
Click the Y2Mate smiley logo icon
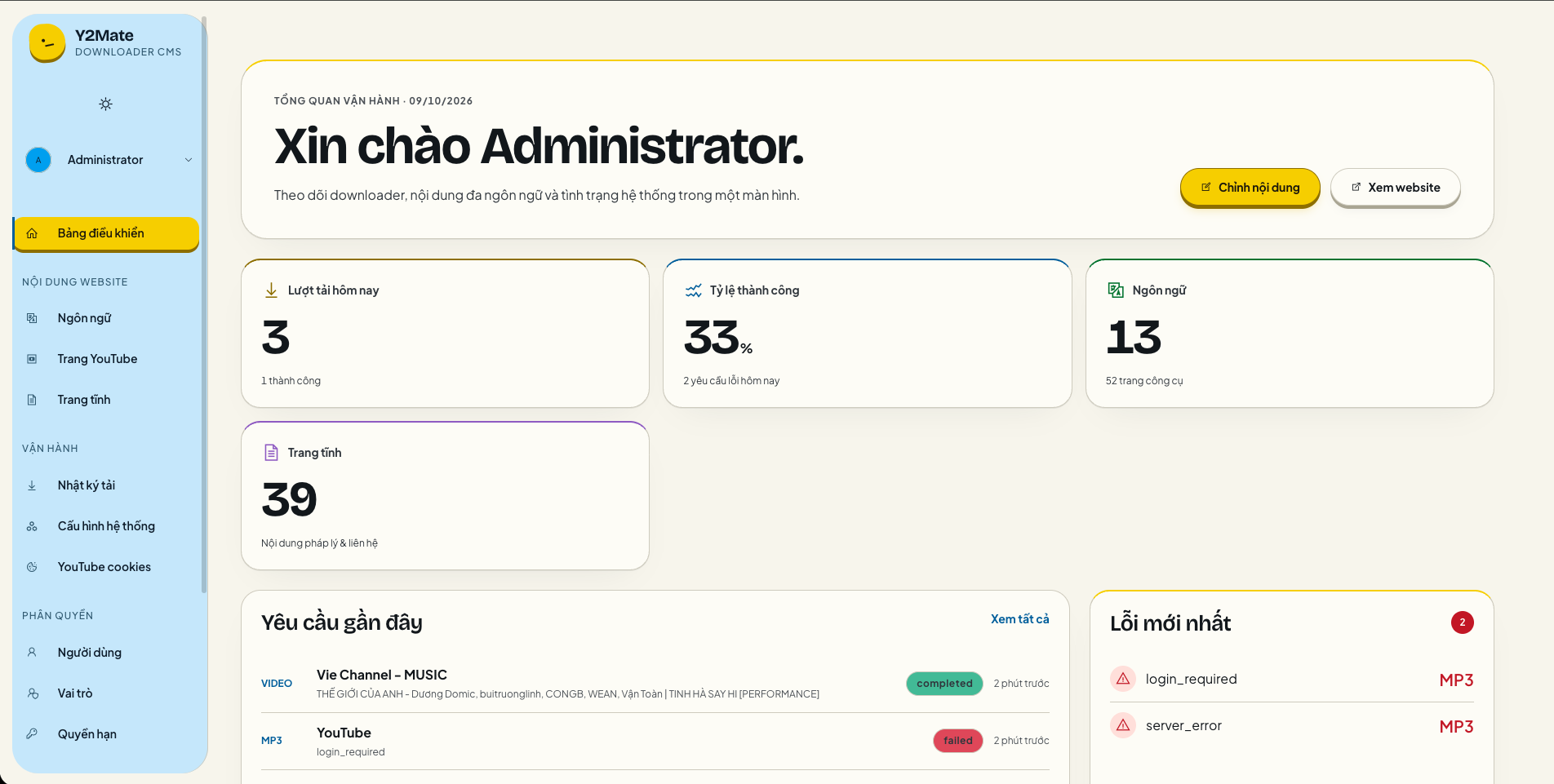point(47,42)
